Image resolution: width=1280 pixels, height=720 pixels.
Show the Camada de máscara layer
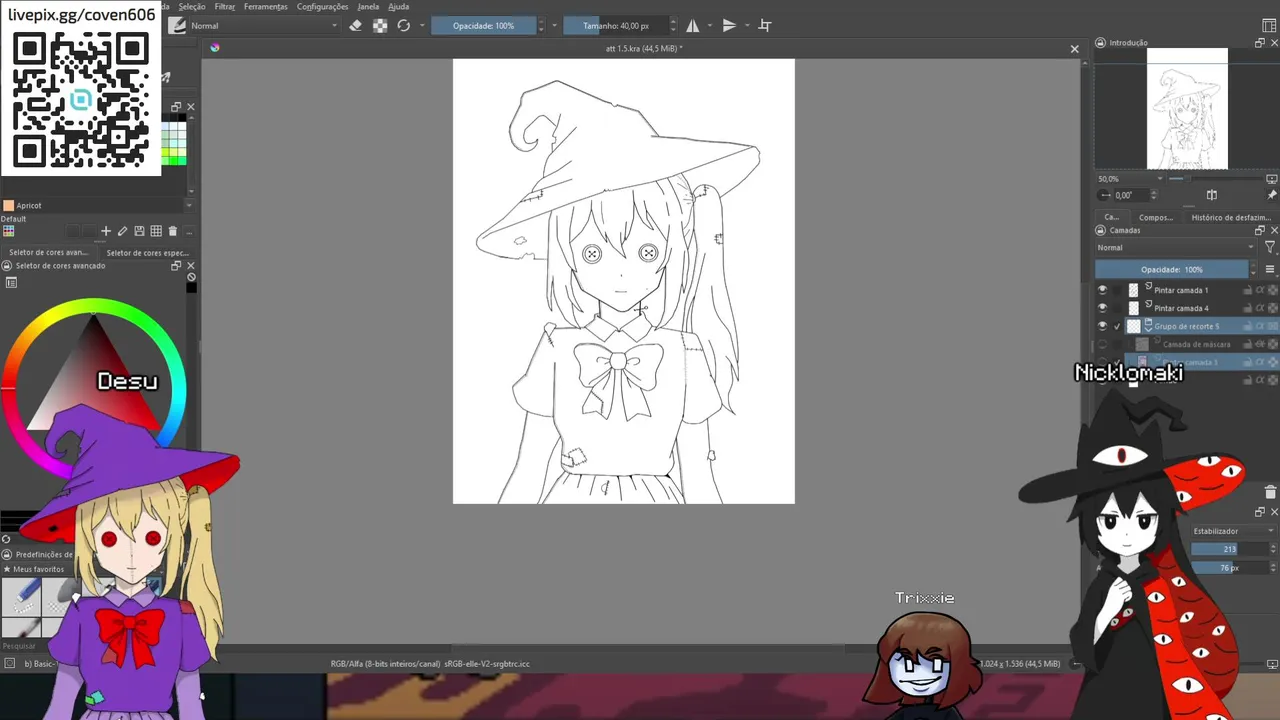pyautogui.click(x=1102, y=344)
